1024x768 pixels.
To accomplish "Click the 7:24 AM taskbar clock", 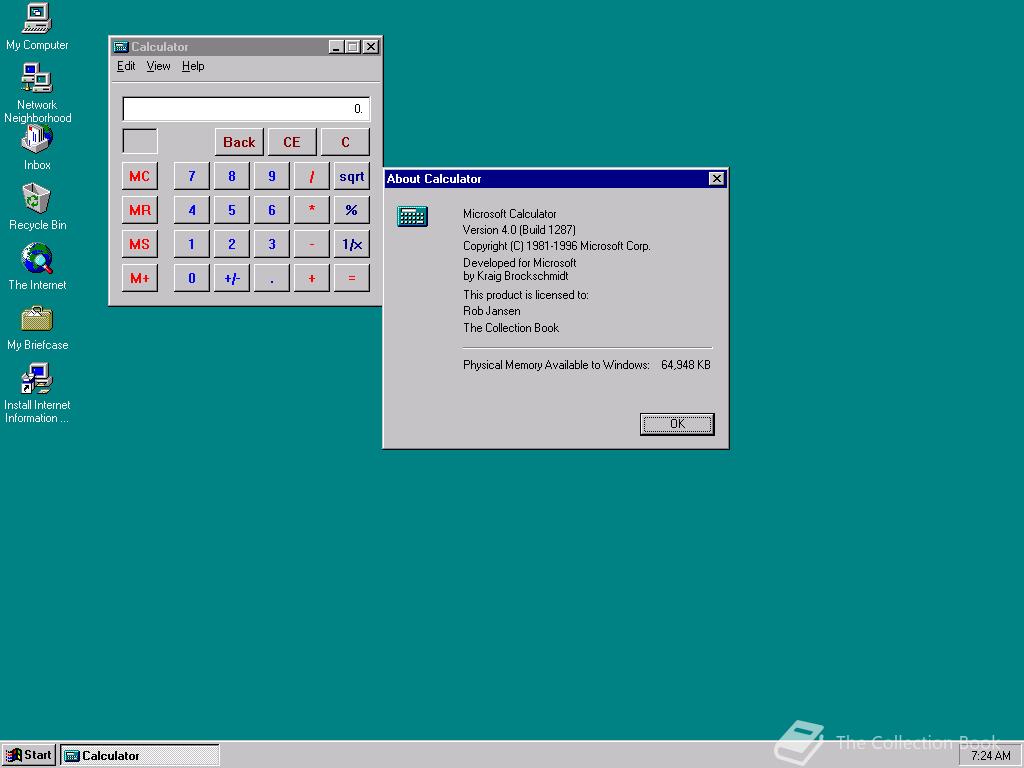I will click(990, 756).
